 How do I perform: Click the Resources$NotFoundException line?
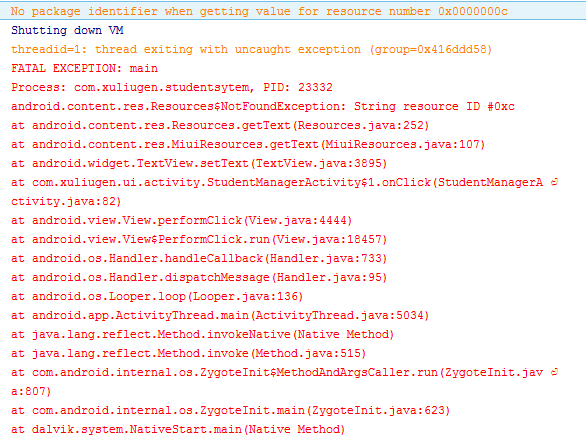click(263, 107)
